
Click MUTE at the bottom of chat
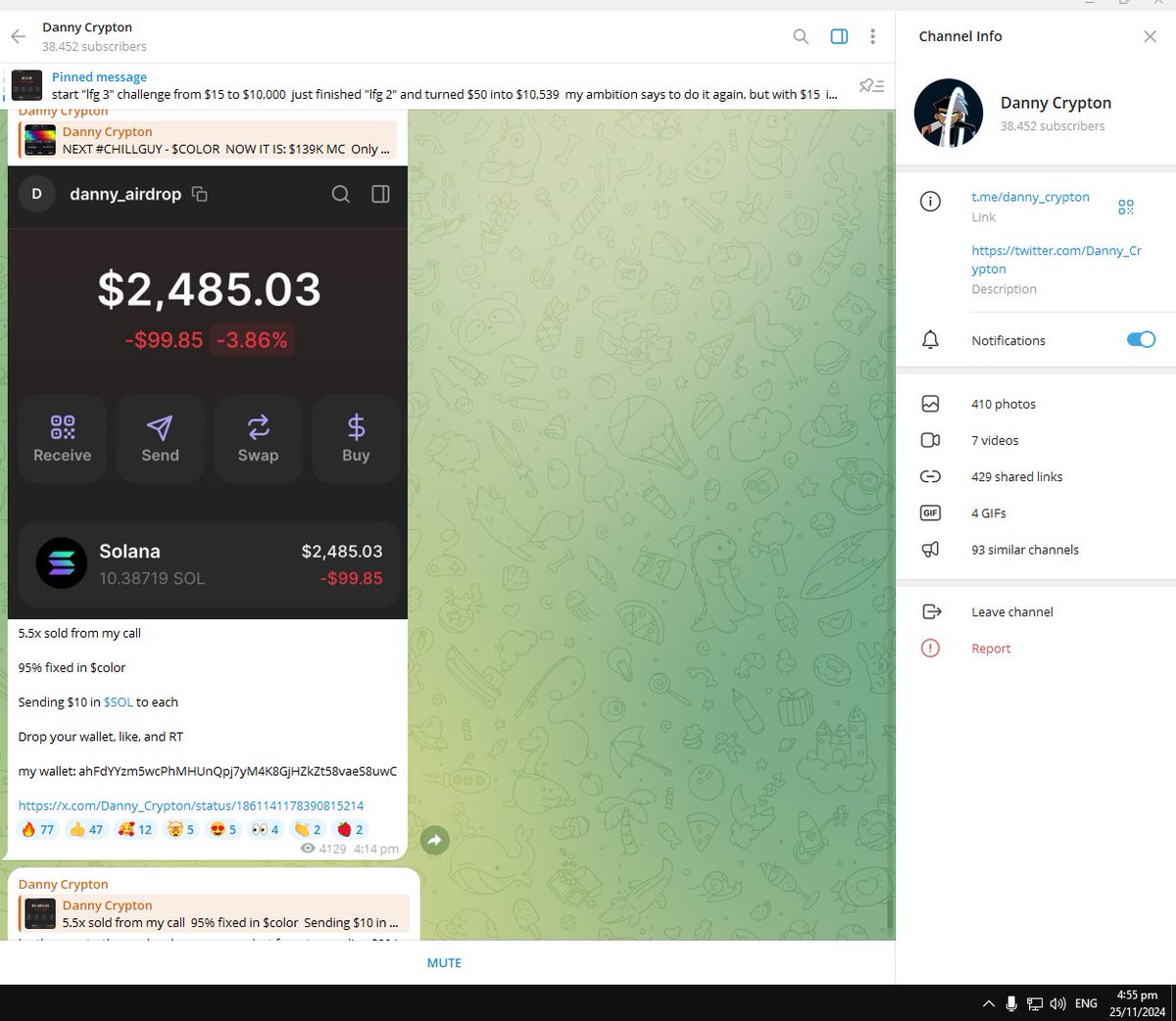coord(444,963)
